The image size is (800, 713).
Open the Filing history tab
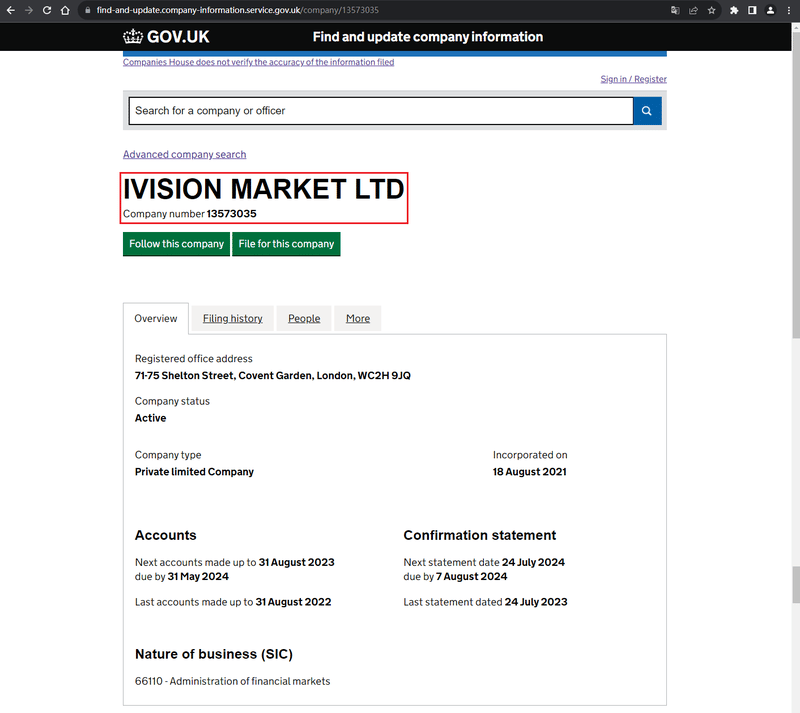[233, 318]
